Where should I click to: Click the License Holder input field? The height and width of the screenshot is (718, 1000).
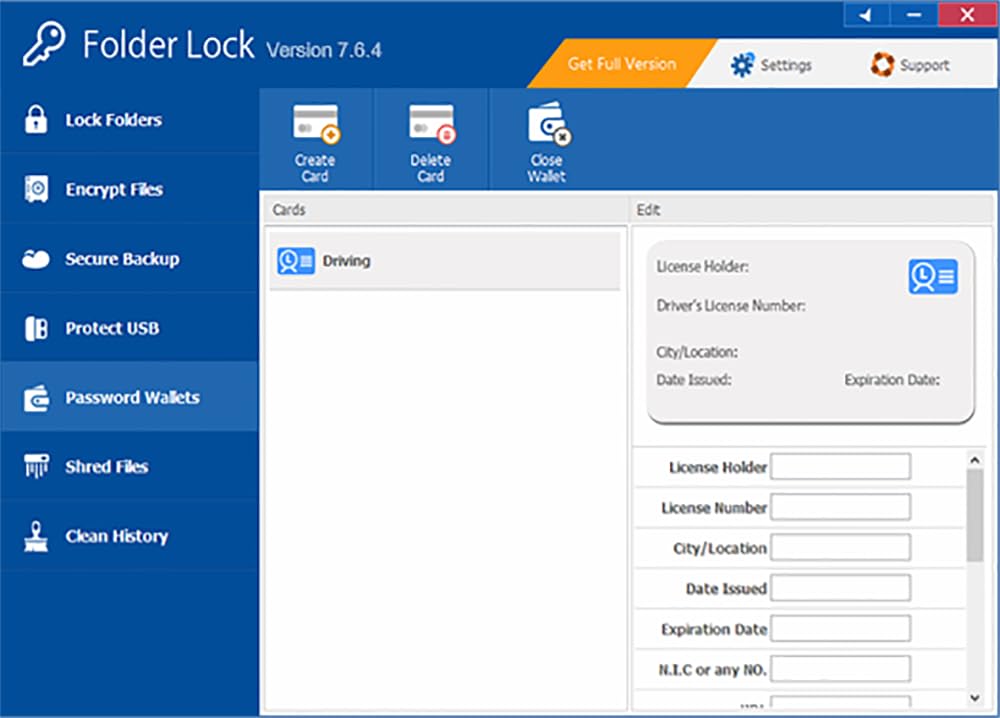point(840,467)
